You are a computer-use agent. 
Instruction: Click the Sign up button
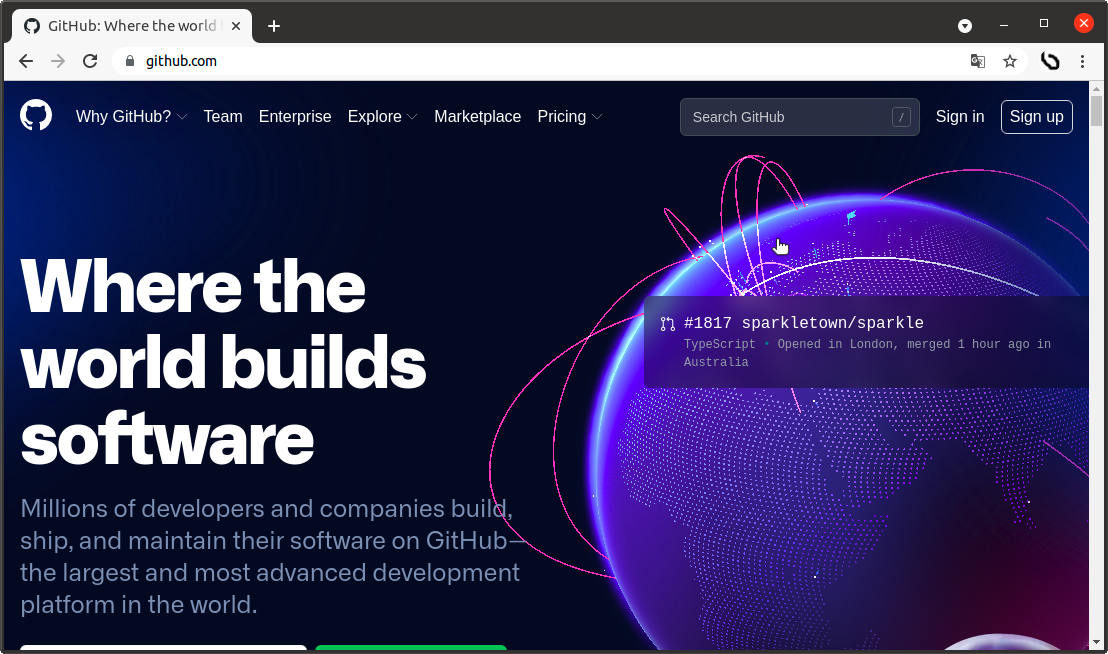pos(1037,117)
